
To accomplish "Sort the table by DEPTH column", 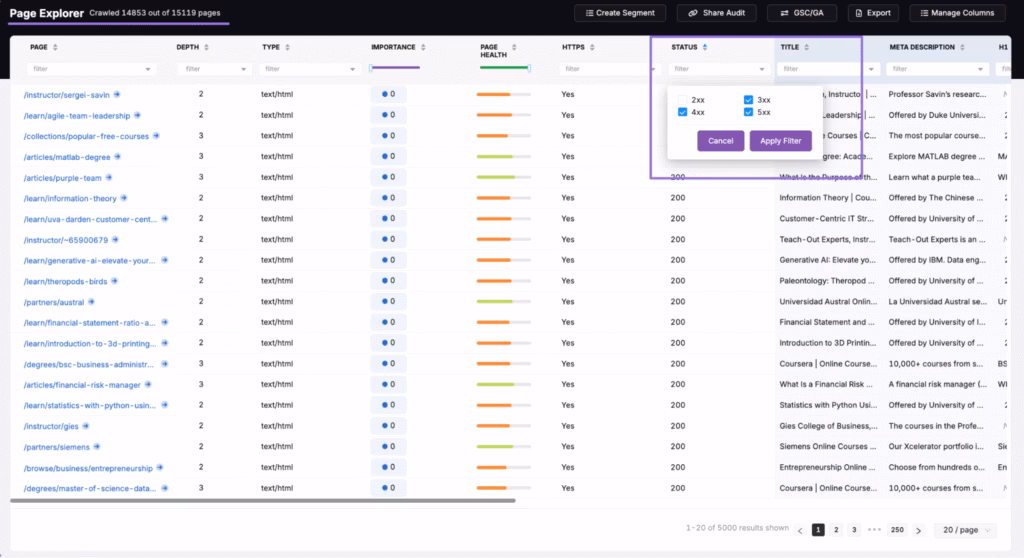I will pyautogui.click(x=208, y=47).
